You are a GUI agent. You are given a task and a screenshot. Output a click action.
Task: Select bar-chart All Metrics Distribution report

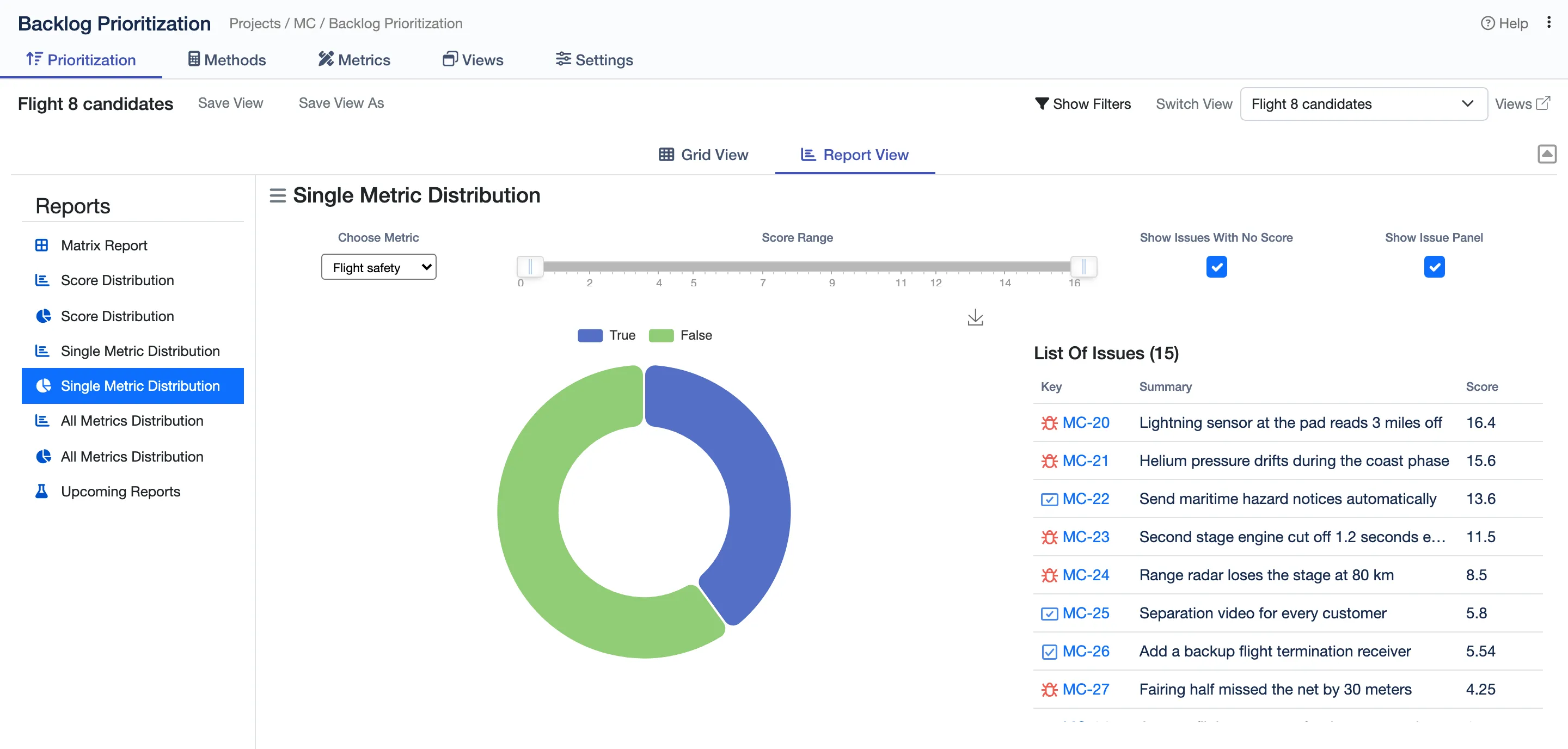coord(133,421)
